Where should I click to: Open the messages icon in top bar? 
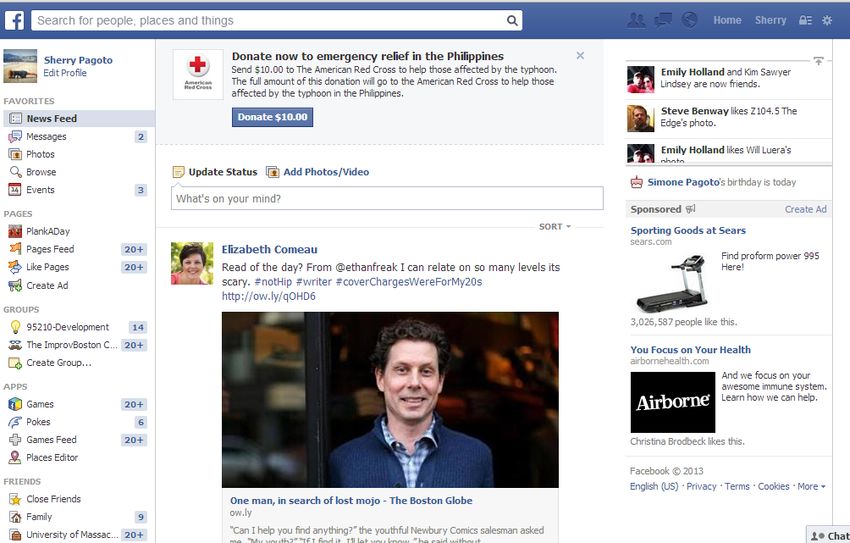[663, 21]
